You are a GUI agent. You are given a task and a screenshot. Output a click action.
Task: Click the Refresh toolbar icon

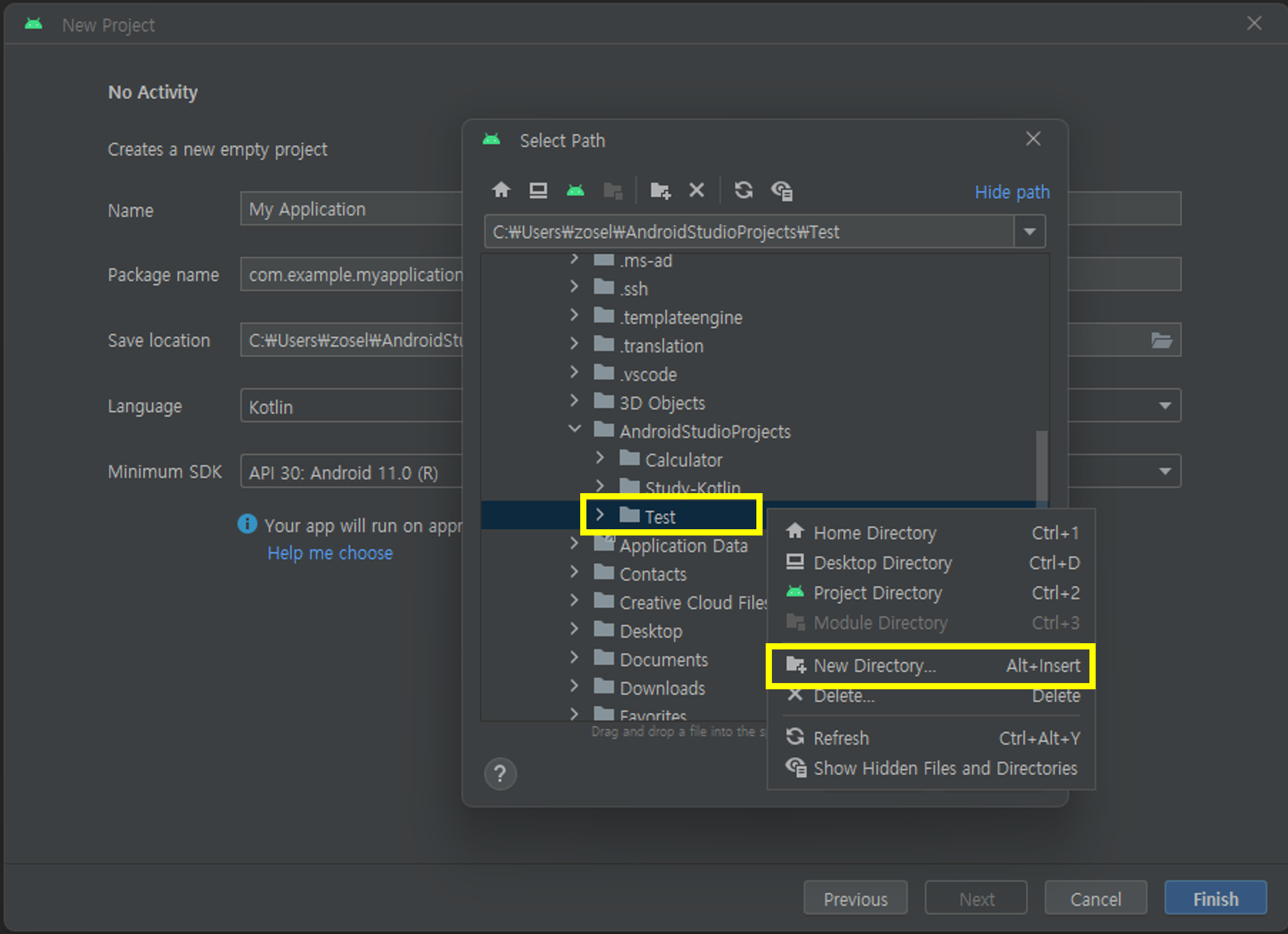tap(743, 190)
